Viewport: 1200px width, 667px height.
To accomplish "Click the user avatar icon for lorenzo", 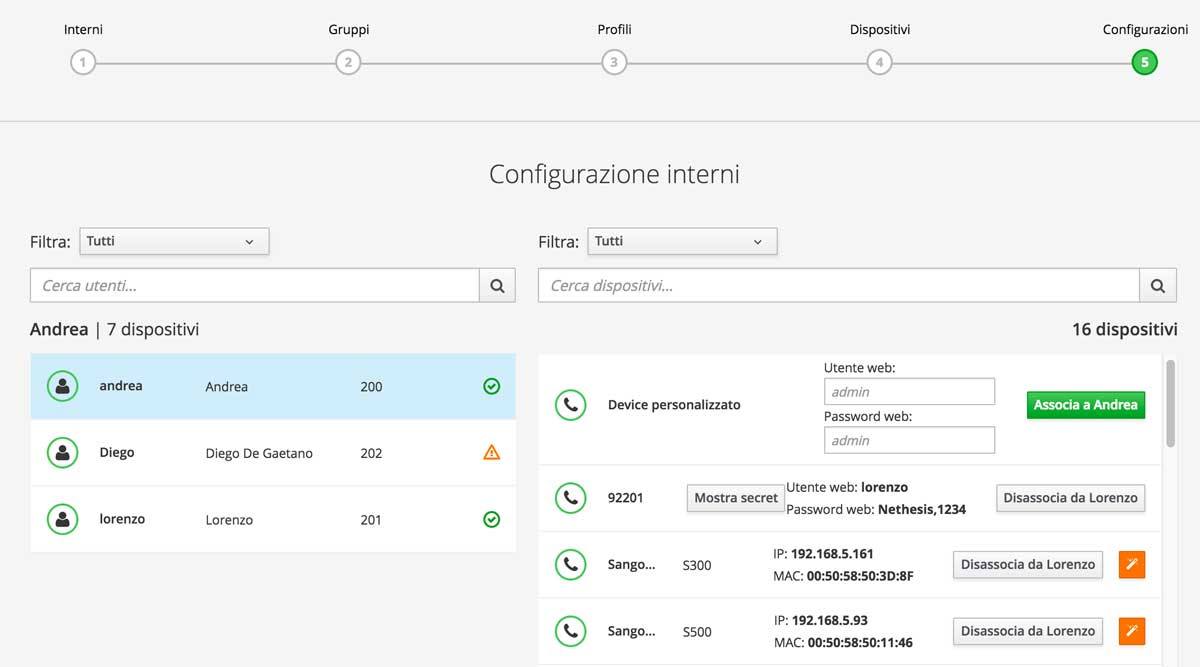I will [x=63, y=519].
